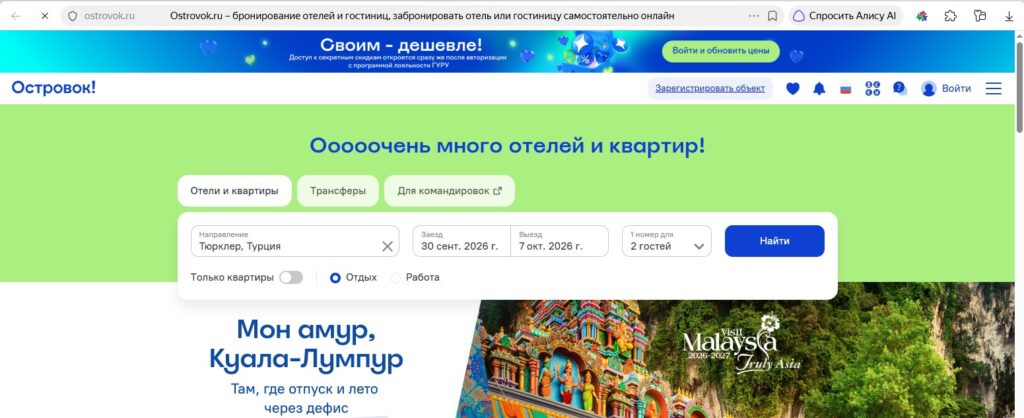Open the Для командировок tab
Viewport: 1024px width, 418px height.
pyautogui.click(x=449, y=191)
